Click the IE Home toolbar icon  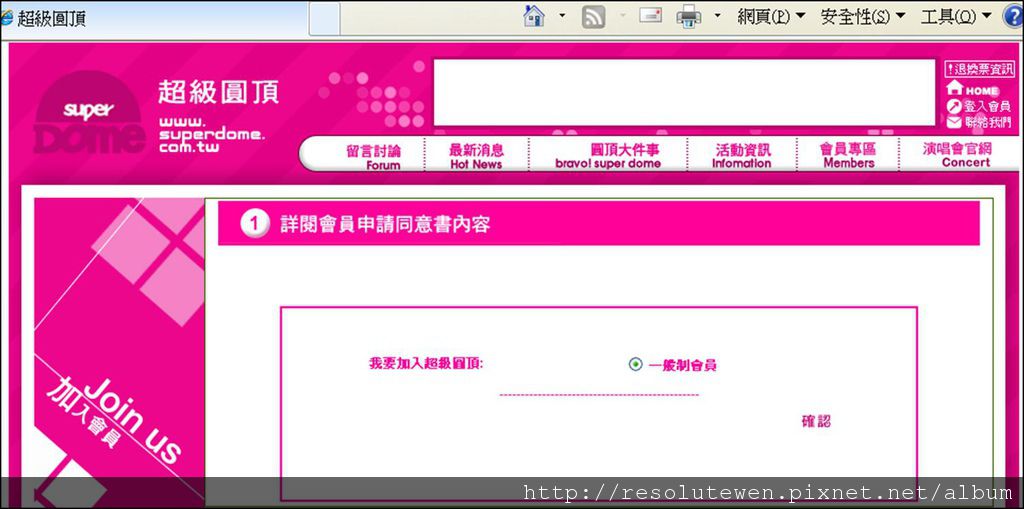click(x=534, y=16)
